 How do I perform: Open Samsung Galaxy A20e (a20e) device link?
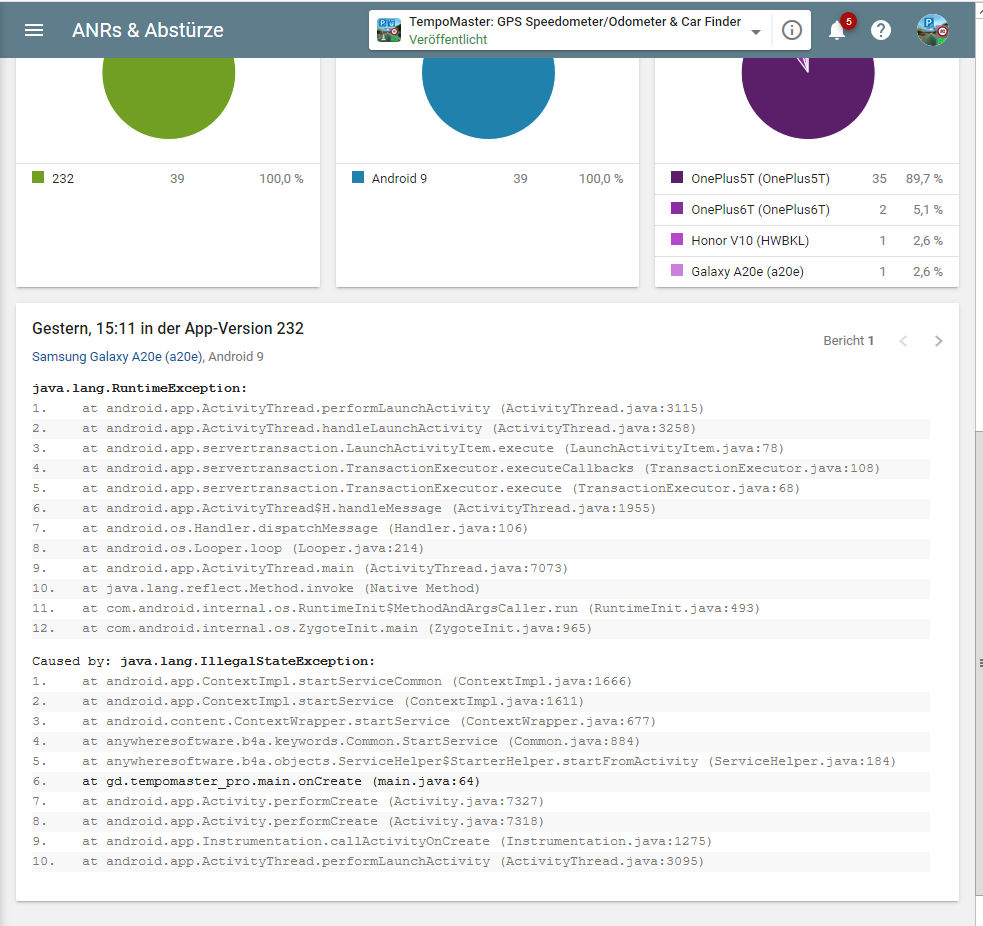[x=117, y=357]
